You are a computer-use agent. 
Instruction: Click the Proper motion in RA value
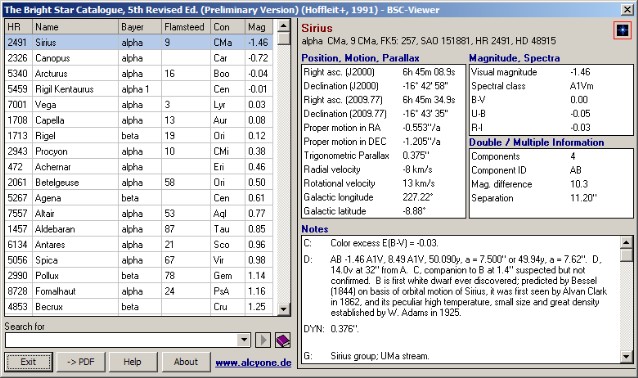click(422, 128)
